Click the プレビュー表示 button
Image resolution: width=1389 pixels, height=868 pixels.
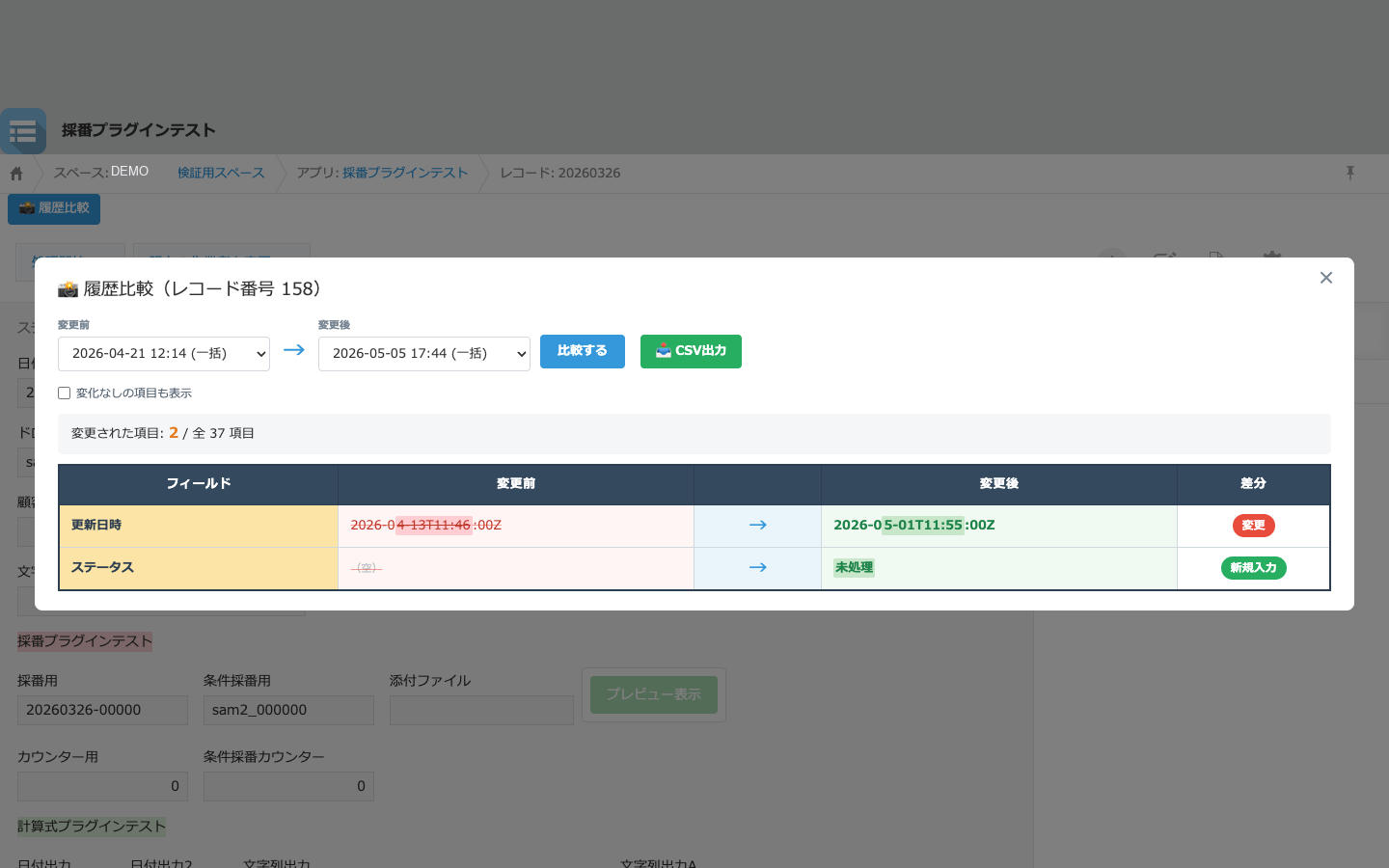654,694
